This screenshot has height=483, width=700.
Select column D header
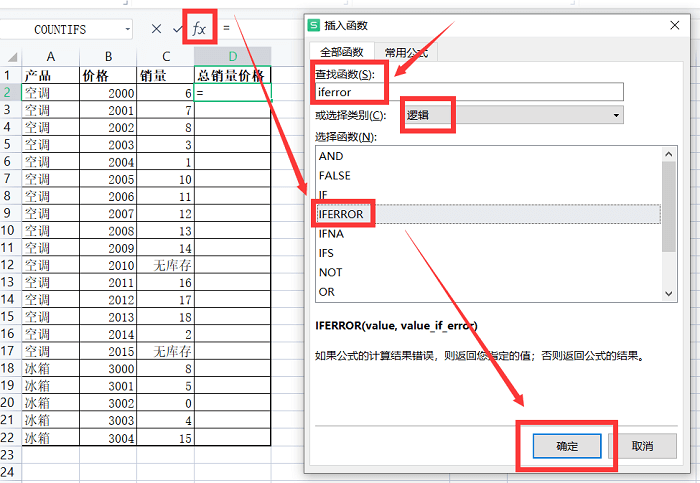[233, 57]
